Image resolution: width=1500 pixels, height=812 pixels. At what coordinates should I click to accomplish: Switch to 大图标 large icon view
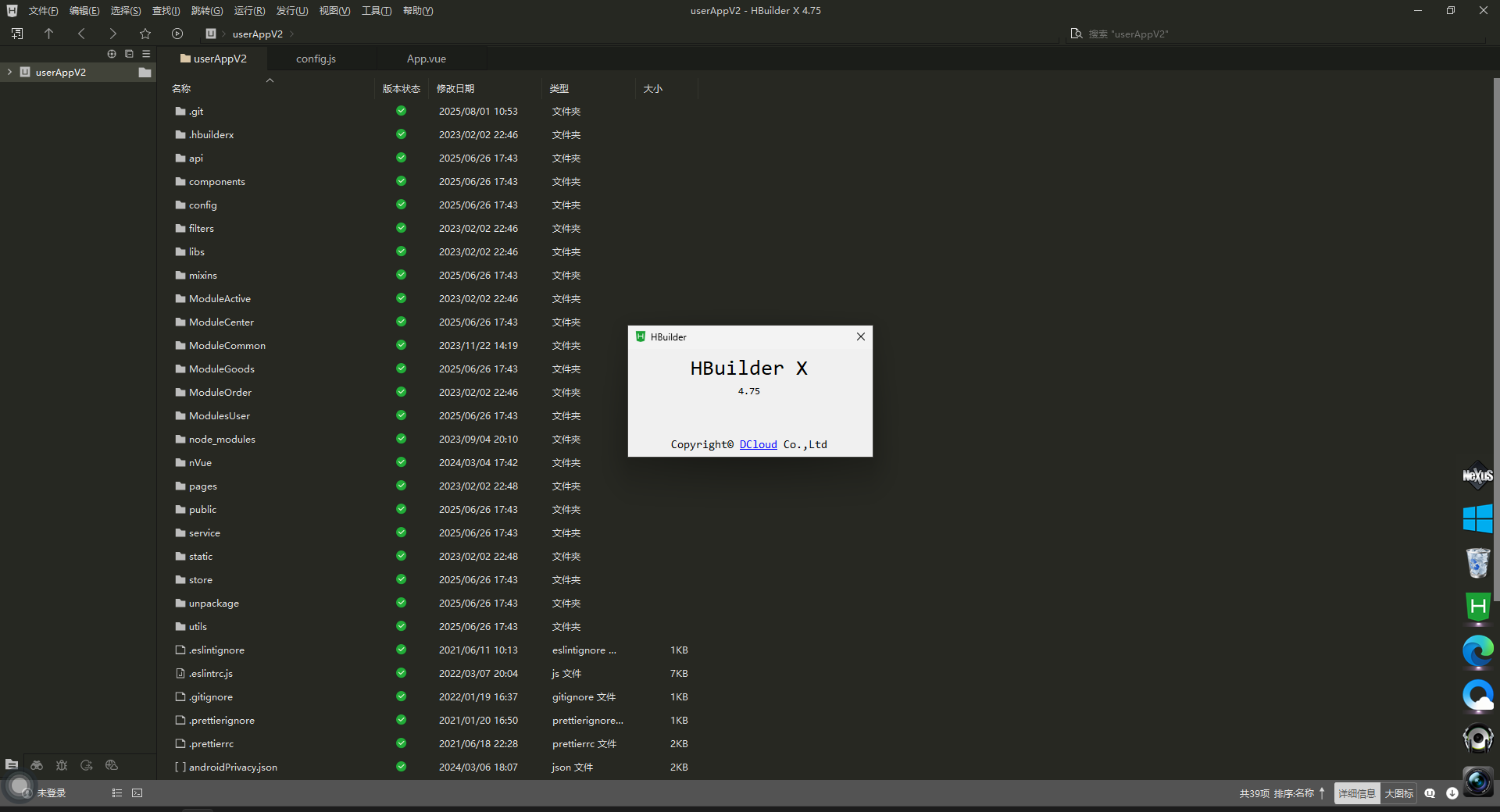1399,793
